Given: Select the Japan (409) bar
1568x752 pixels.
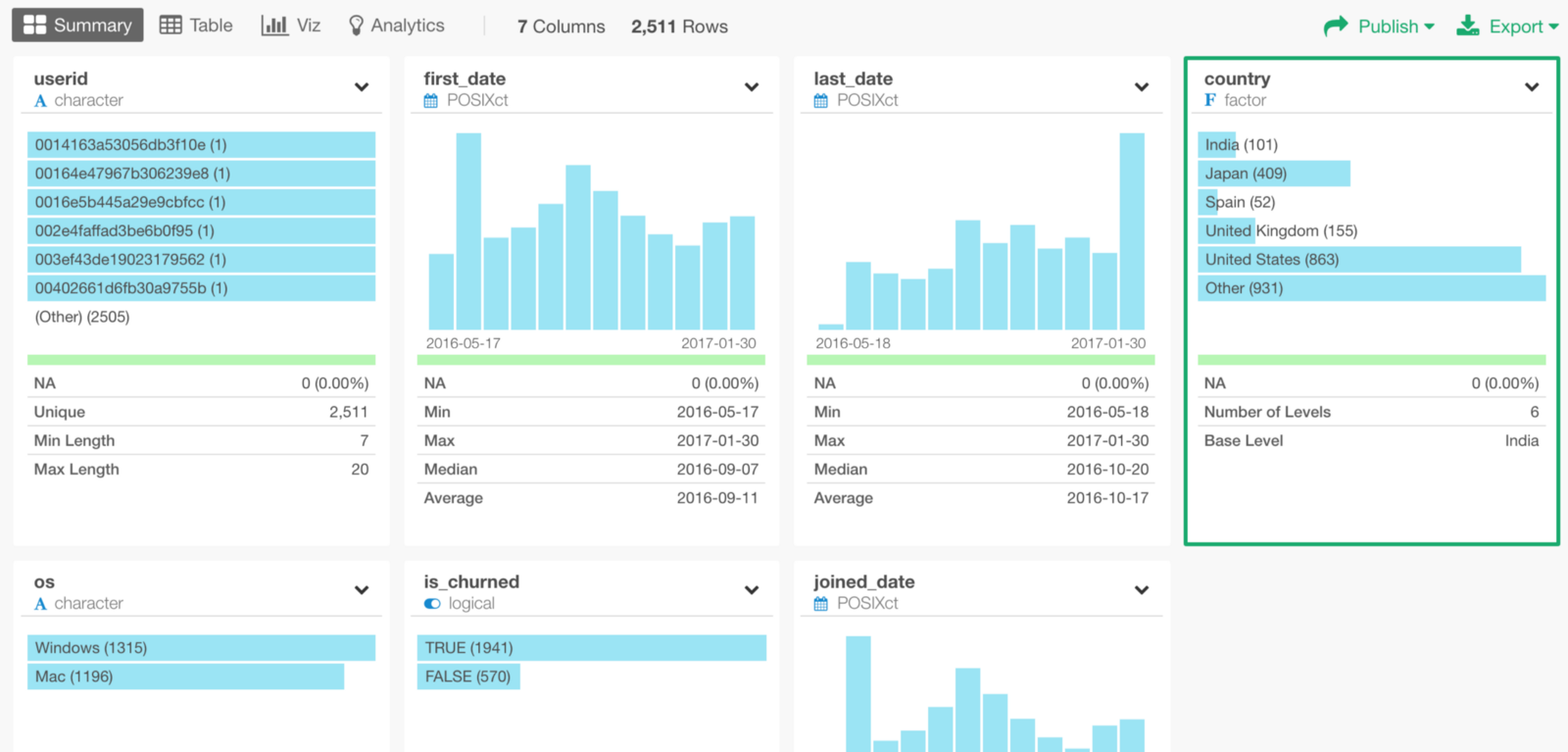Looking at the screenshot, I should click(x=1274, y=174).
